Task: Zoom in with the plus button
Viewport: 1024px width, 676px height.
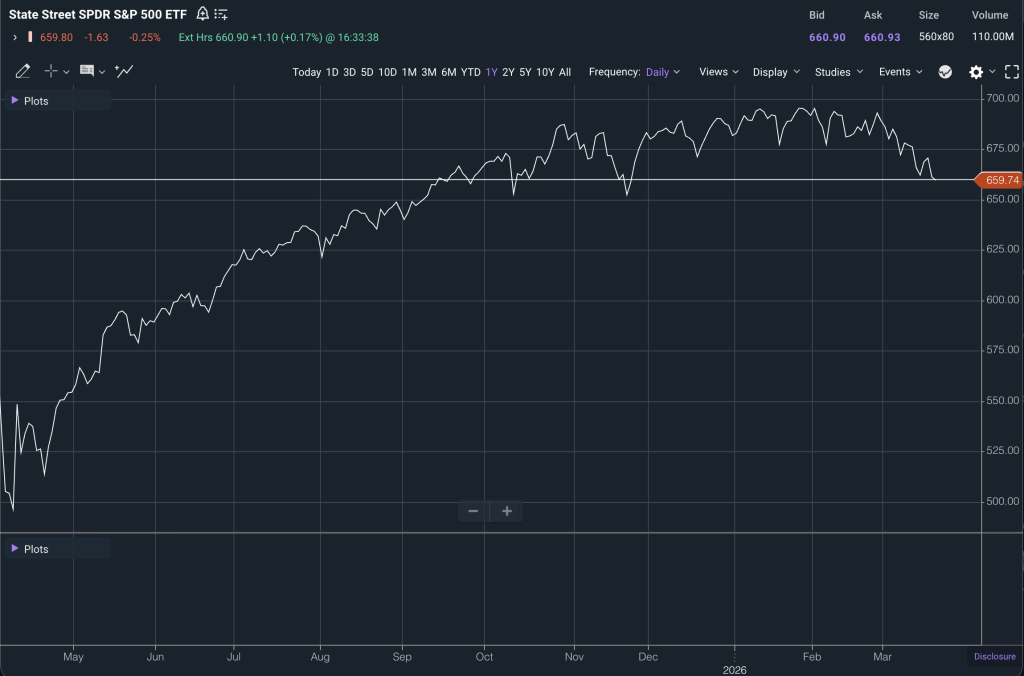Action: coord(507,511)
